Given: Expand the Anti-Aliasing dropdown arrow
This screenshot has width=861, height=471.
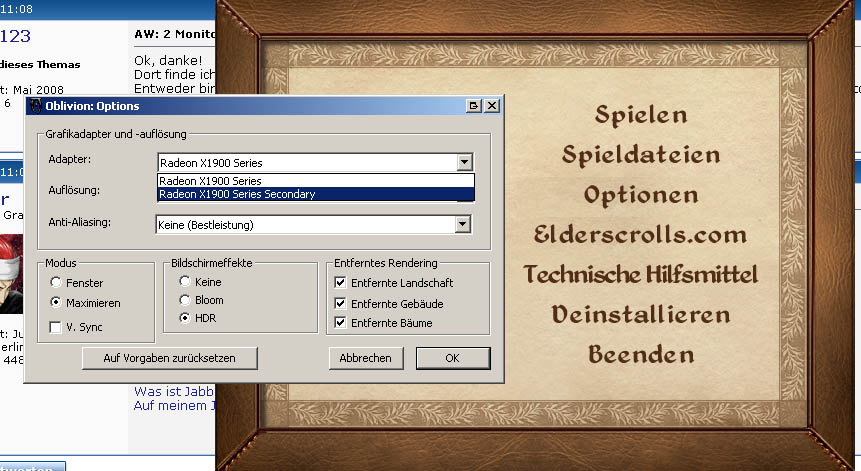Looking at the screenshot, I should point(463,224).
